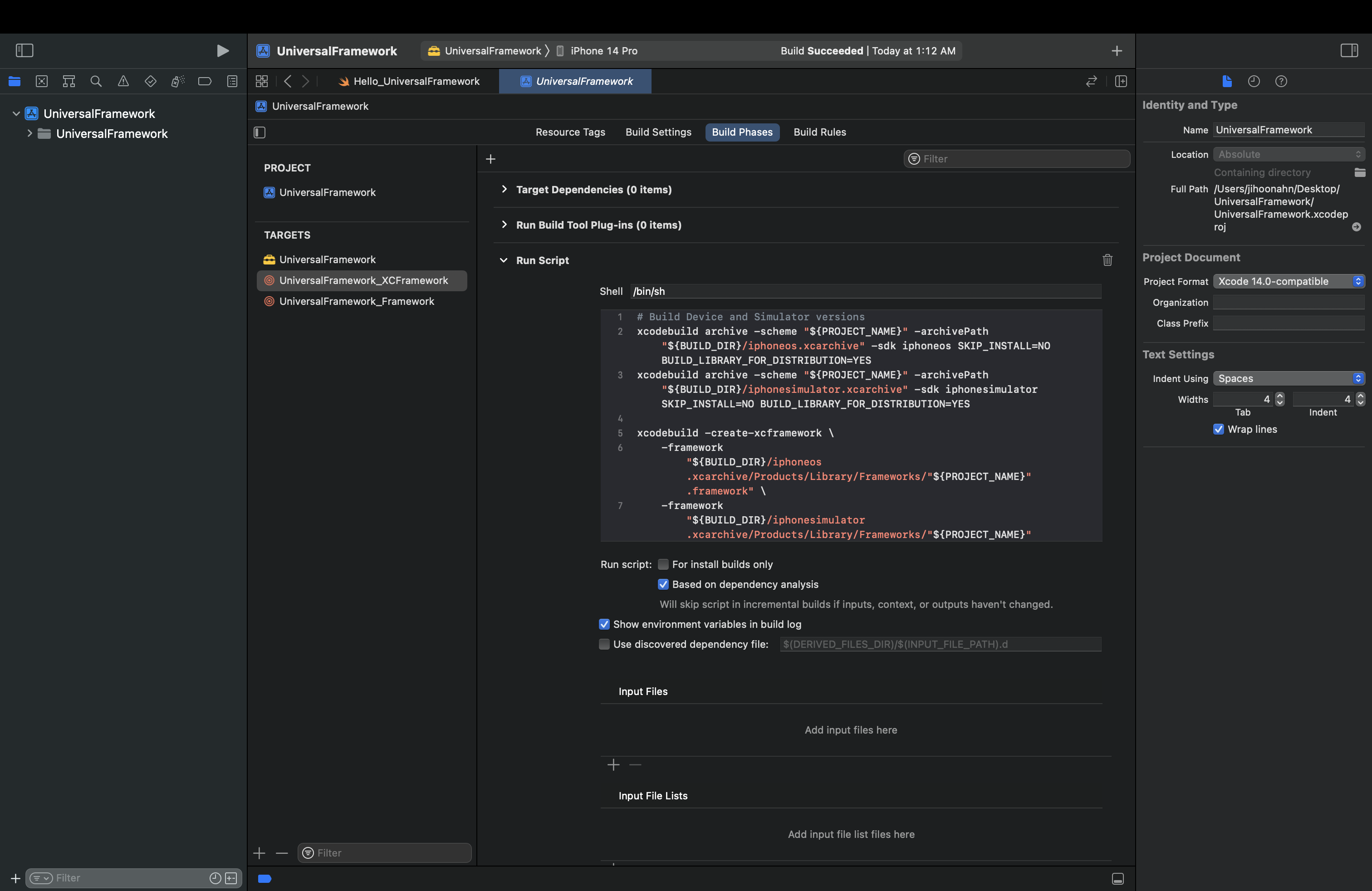Choose scheme UniversalFramework in toolbar
The height and width of the screenshot is (891, 1372).
pos(484,51)
